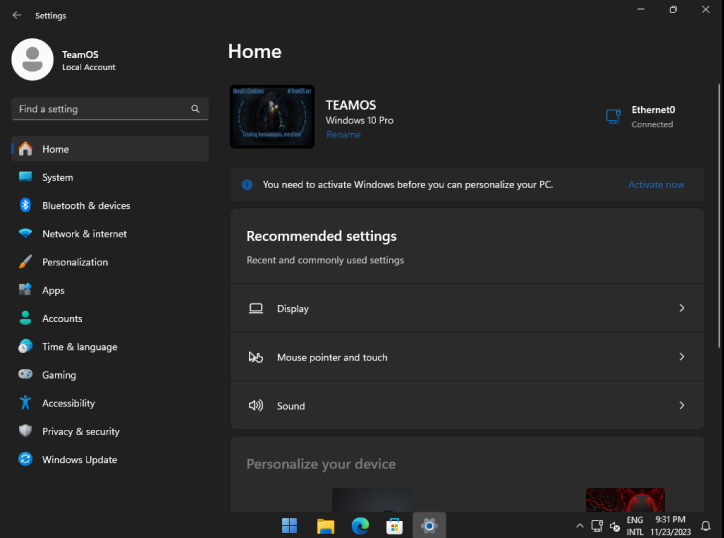The width and height of the screenshot is (724, 538).
Task: Click the vertical scrollbar on the right
Action: (x=719, y=216)
